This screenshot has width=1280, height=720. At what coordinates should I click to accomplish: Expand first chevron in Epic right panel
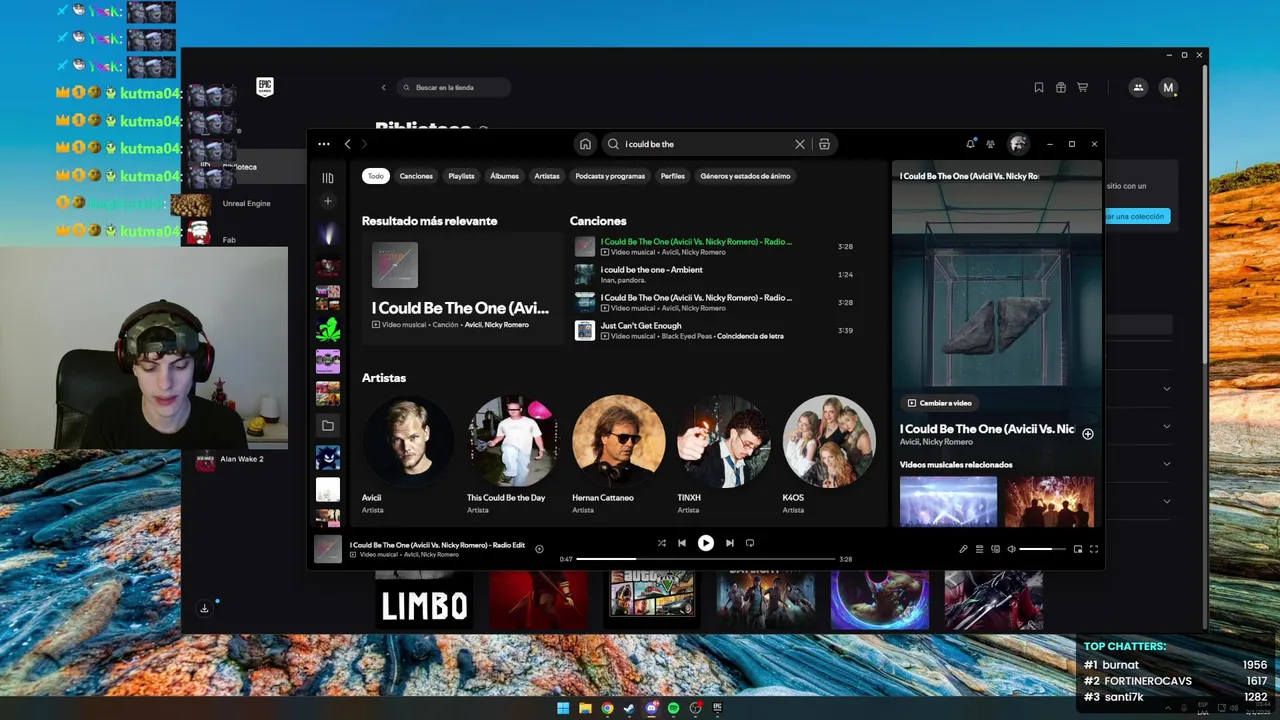(x=1166, y=389)
